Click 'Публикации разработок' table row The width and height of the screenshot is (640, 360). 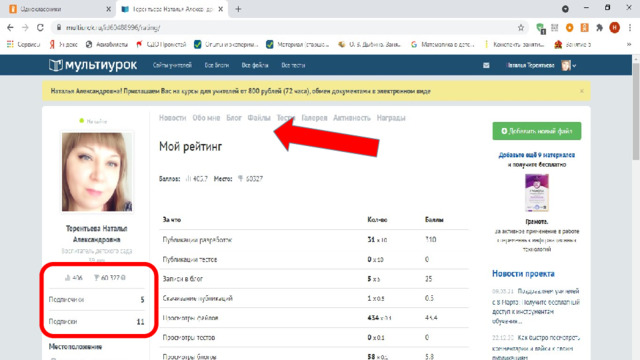313,240
